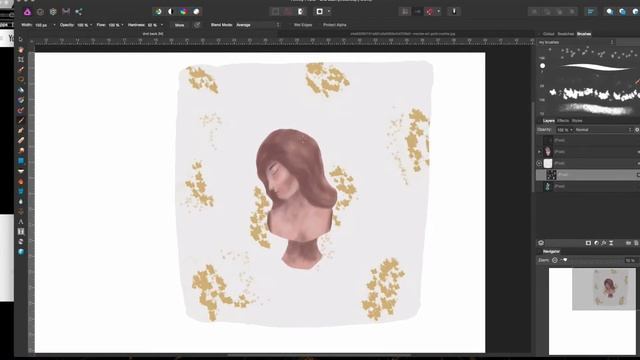Switch to the Swatches panel tab

click(566, 34)
